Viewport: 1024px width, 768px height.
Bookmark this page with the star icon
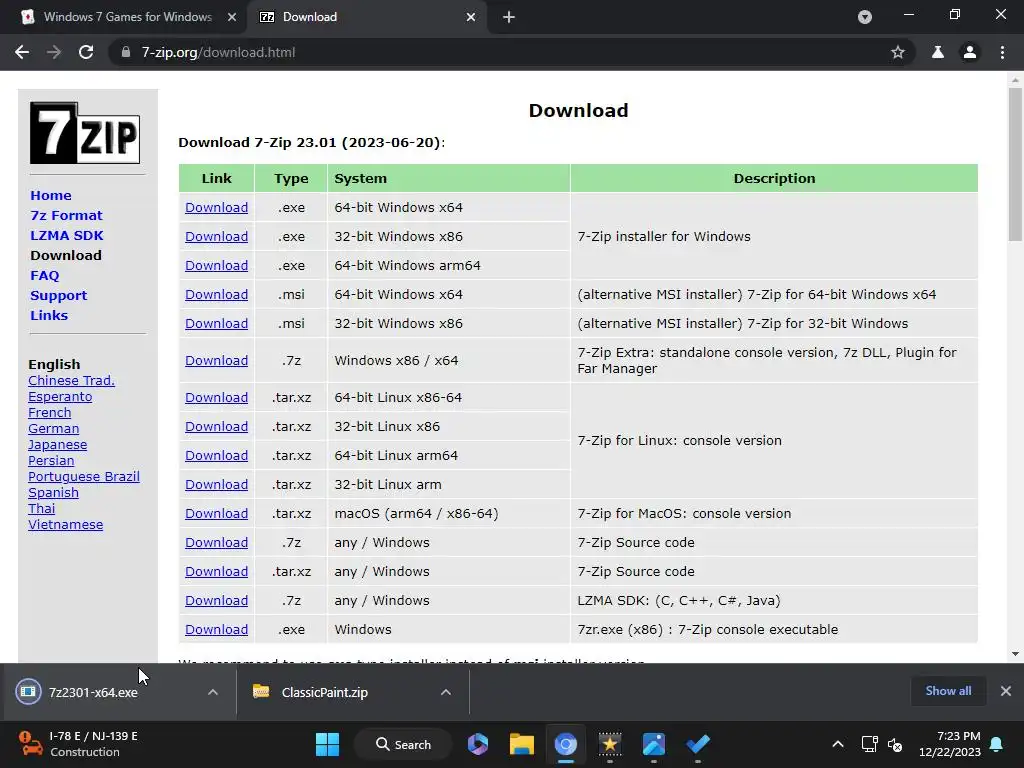(x=898, y=52)
